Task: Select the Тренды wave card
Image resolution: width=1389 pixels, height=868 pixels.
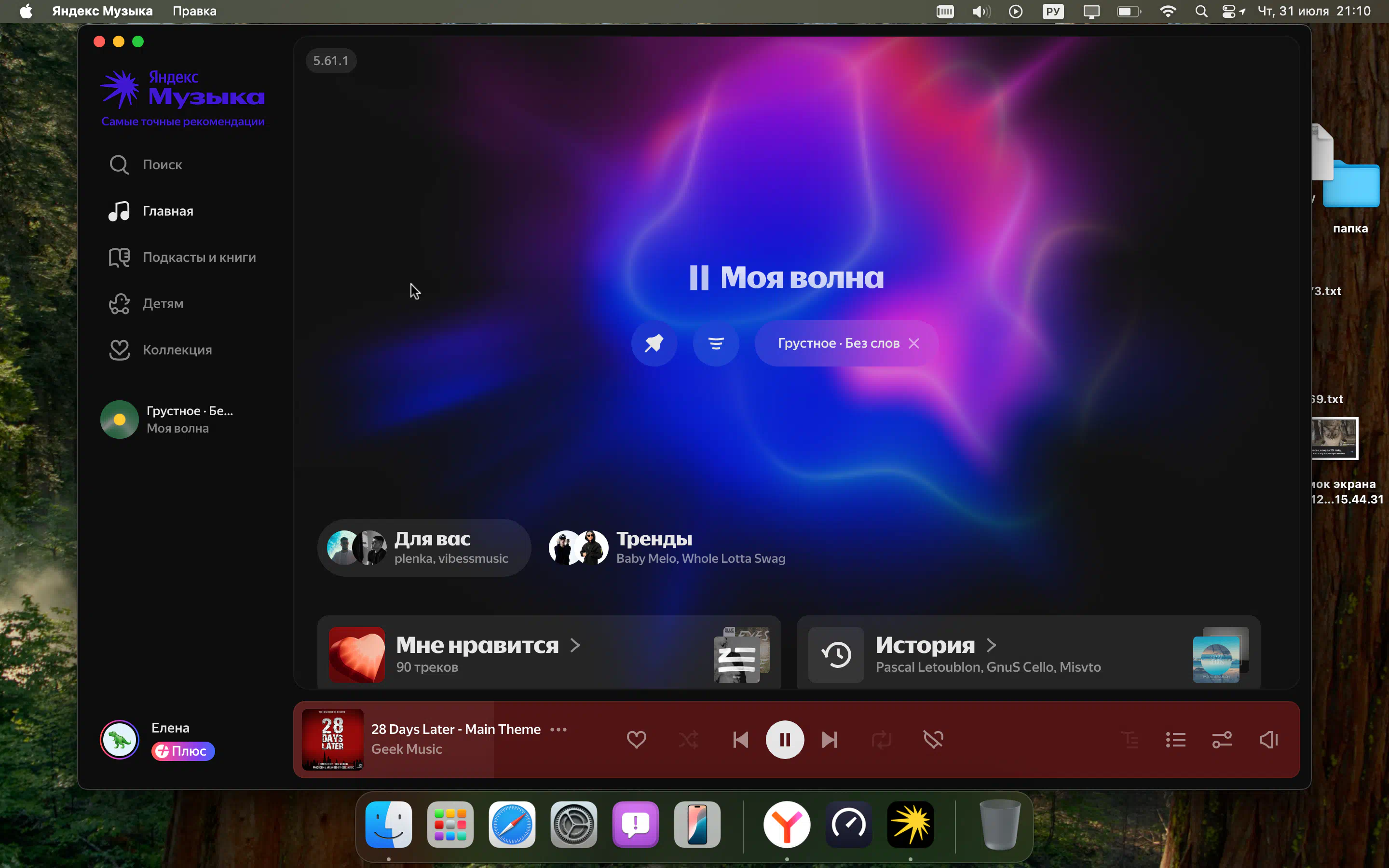Action: 667,548
